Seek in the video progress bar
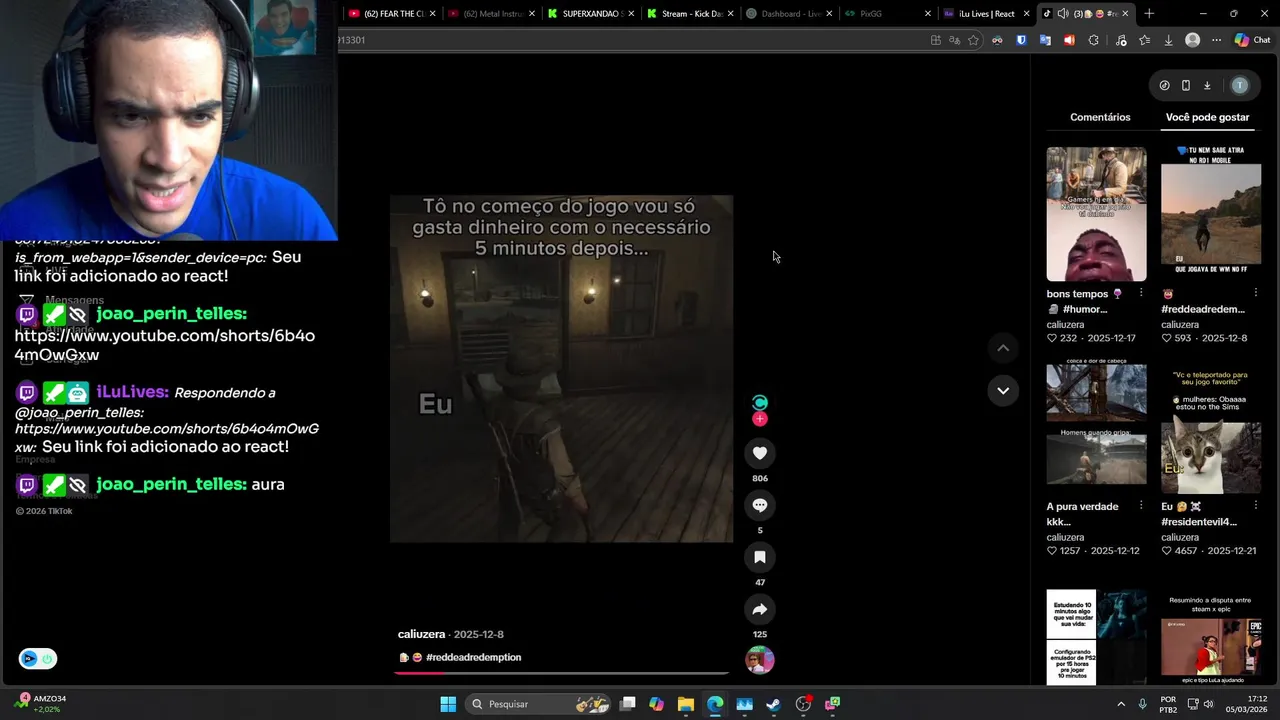The width and height of the screenshot is (1280, 720). tap(561, 673)
